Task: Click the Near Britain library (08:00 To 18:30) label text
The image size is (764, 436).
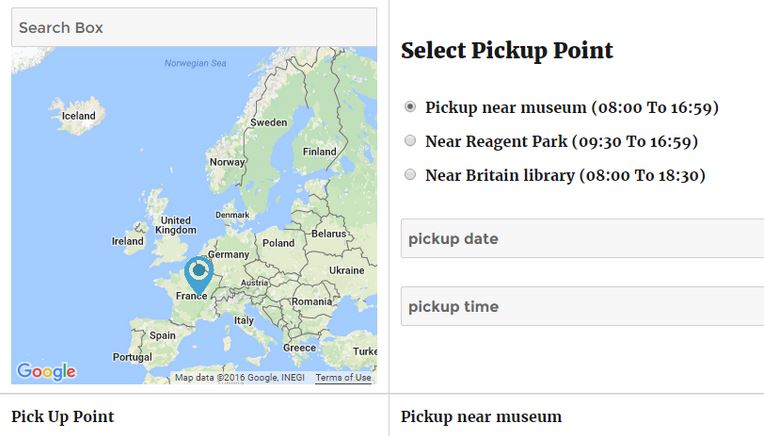Action: pyautogui.click(x=565, y=175)
